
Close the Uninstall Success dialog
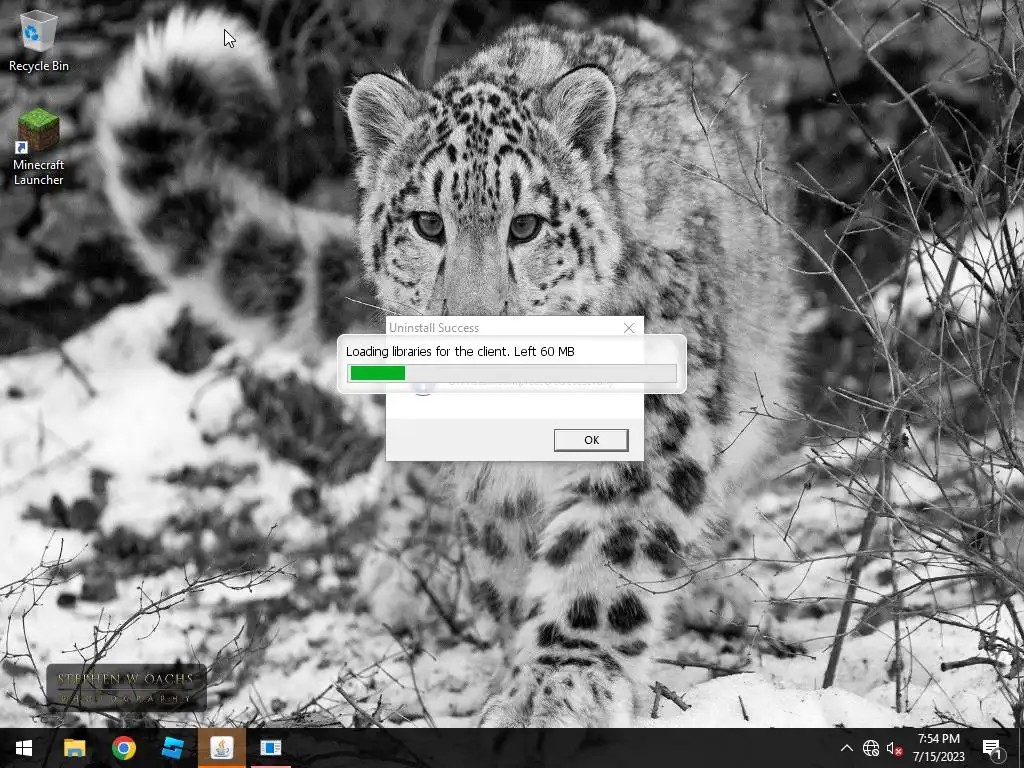coord(629,328)
